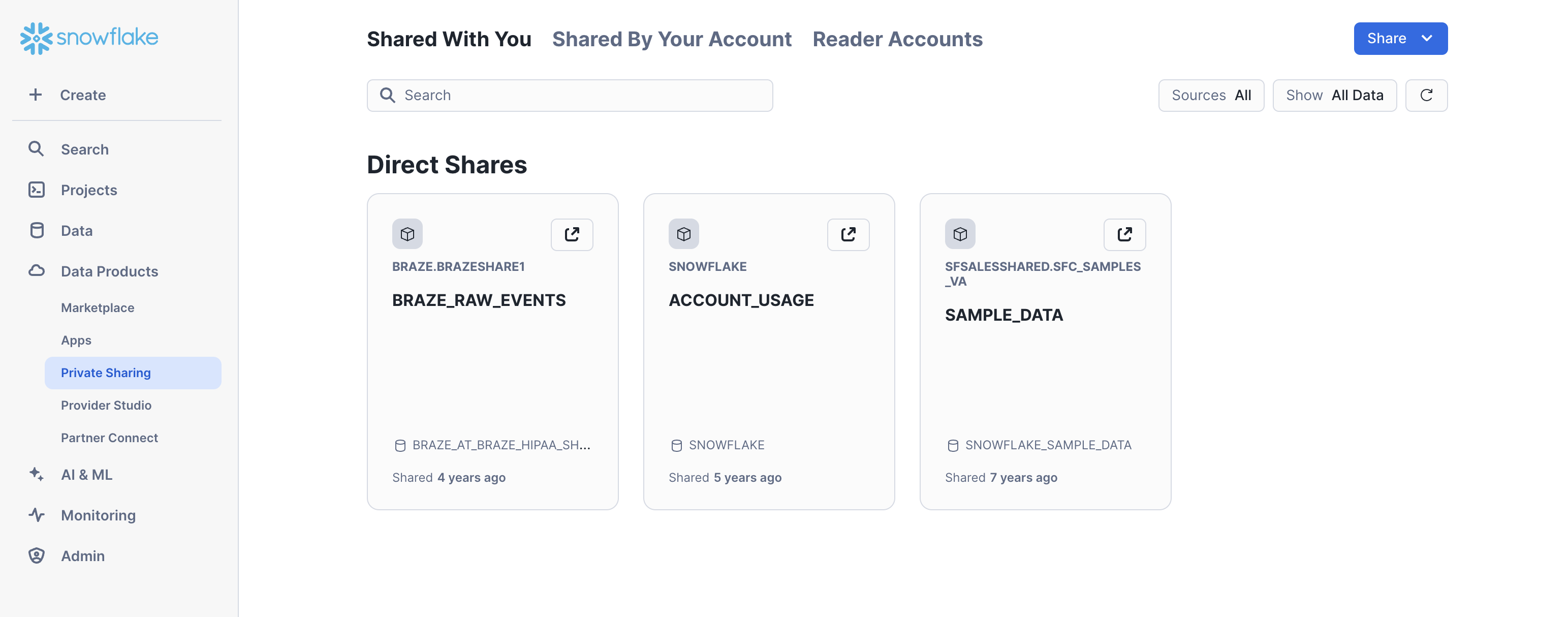This screenshot has height=617, width=1568.
Task: Click the Search input field
Action: click(x=570, y=95)
